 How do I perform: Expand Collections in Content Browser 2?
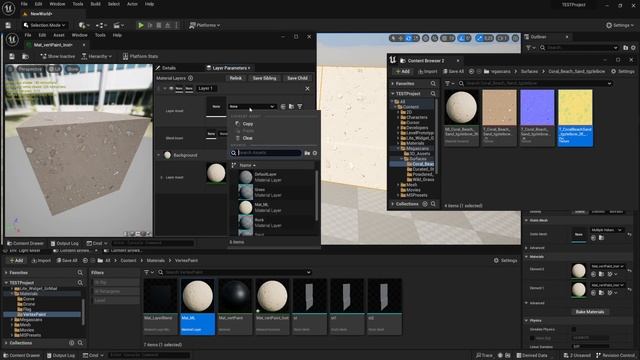393,204
